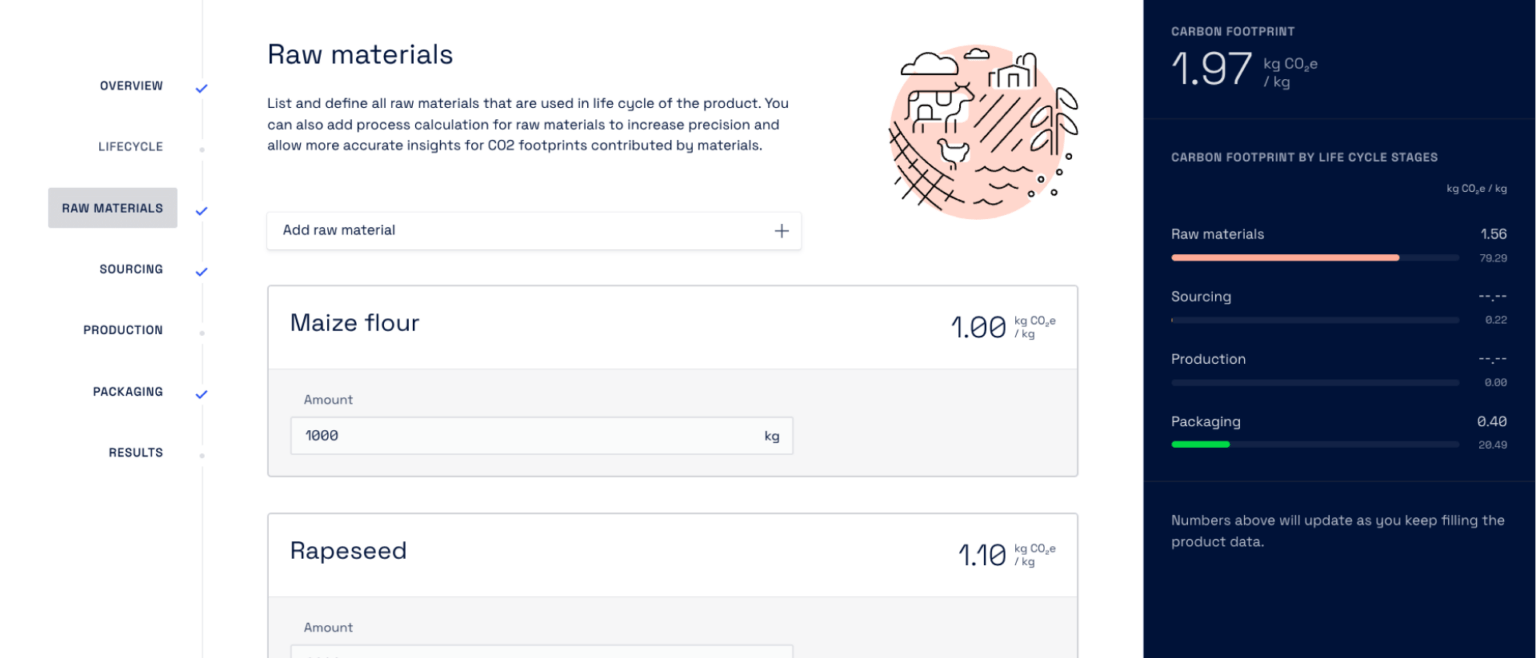Screen dimensions: 1536x658
Task: Click the checkmark beside the Overview step
Action: click(201, 88)
